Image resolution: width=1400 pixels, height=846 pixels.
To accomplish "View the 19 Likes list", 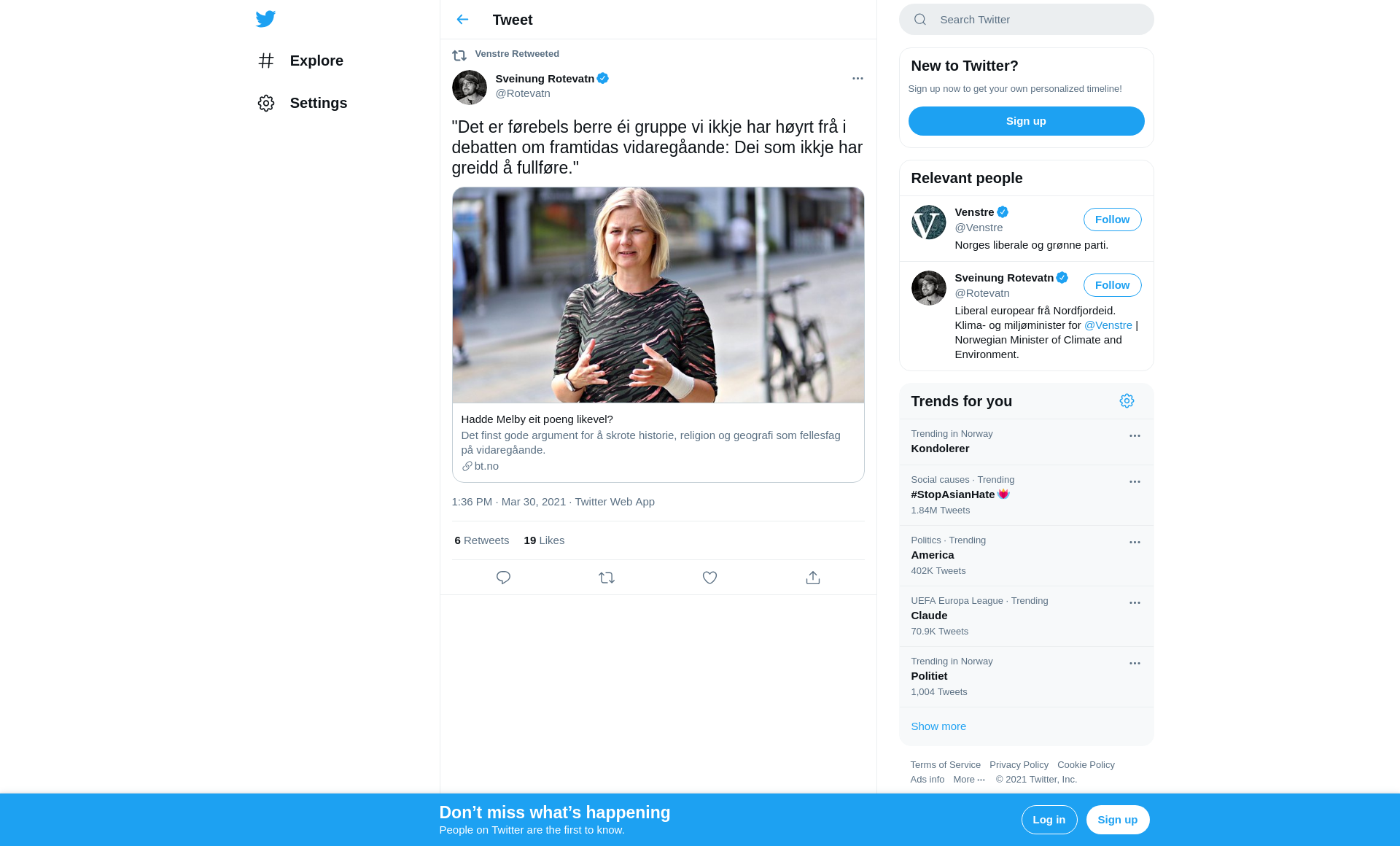I will coord(544,540).
